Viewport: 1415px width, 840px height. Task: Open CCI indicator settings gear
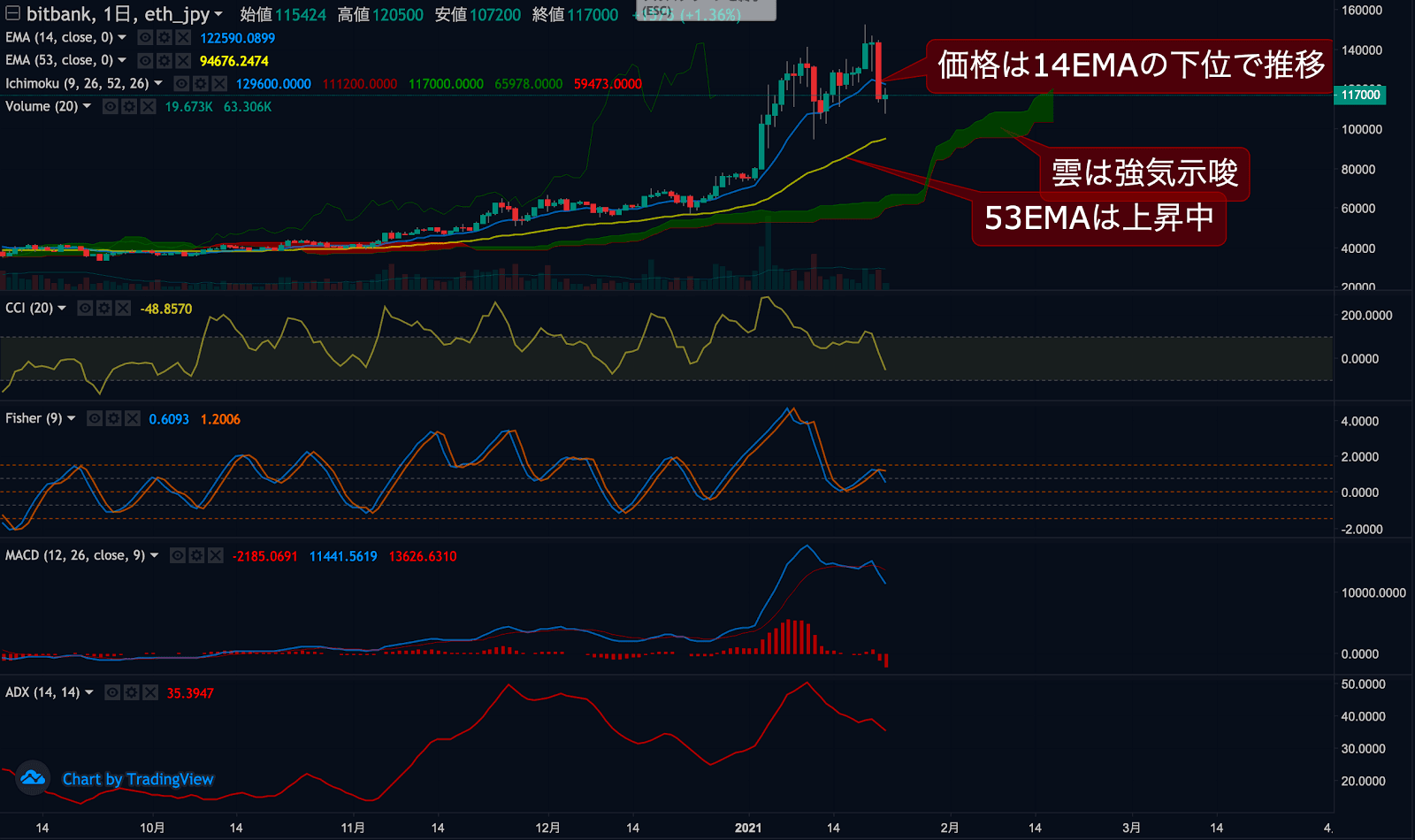point(104,309)
